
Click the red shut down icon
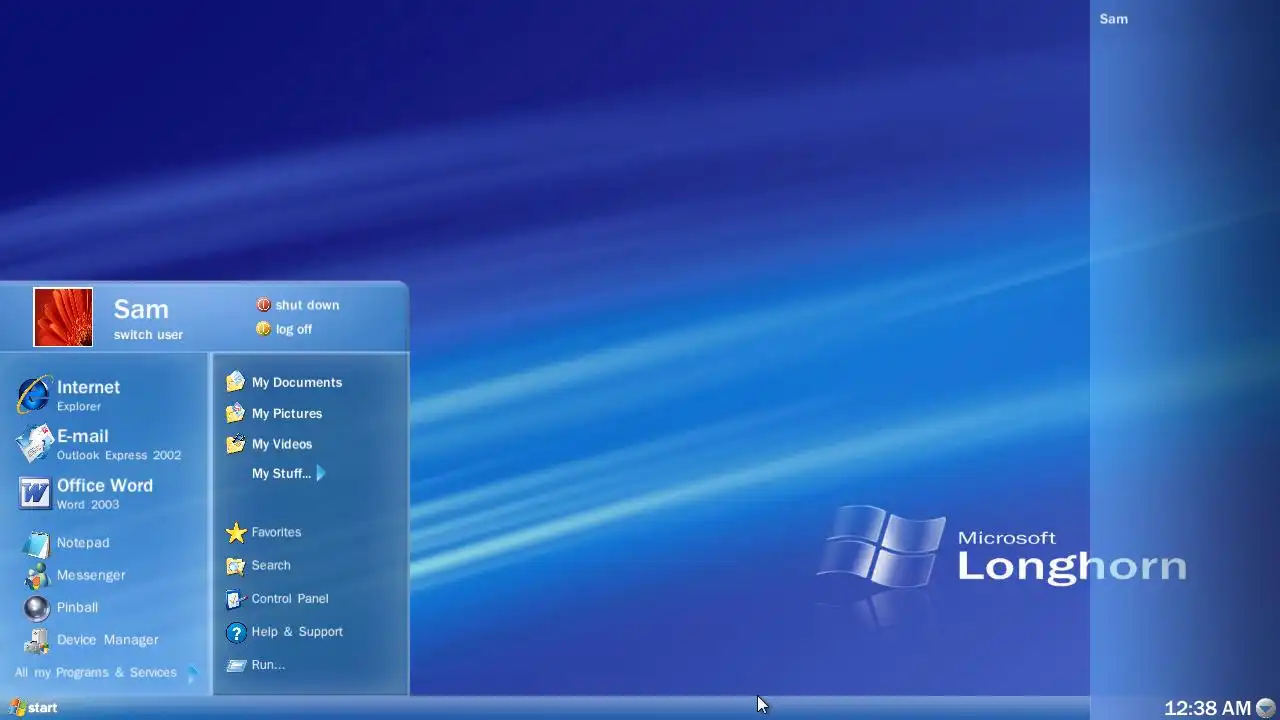(264, 305)
